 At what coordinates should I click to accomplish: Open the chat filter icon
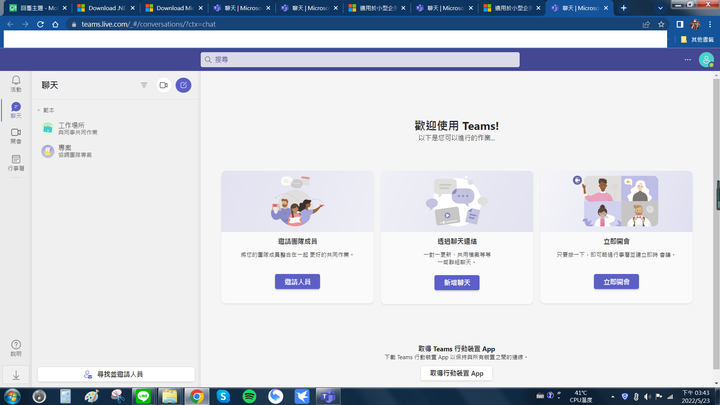pyautogui.click(x=144, y=85)
